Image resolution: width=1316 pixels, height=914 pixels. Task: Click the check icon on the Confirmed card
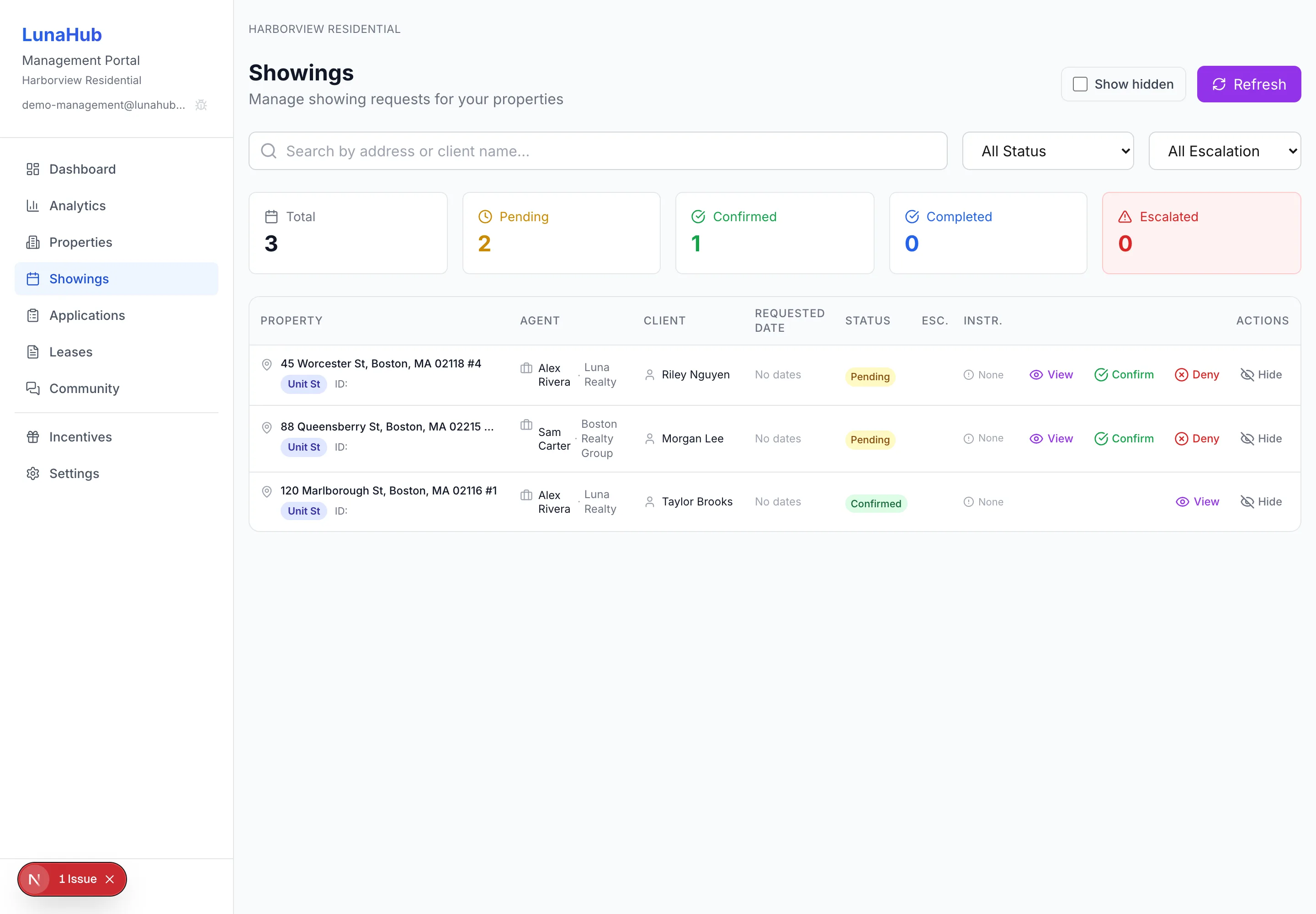click(x=698, y=217)
